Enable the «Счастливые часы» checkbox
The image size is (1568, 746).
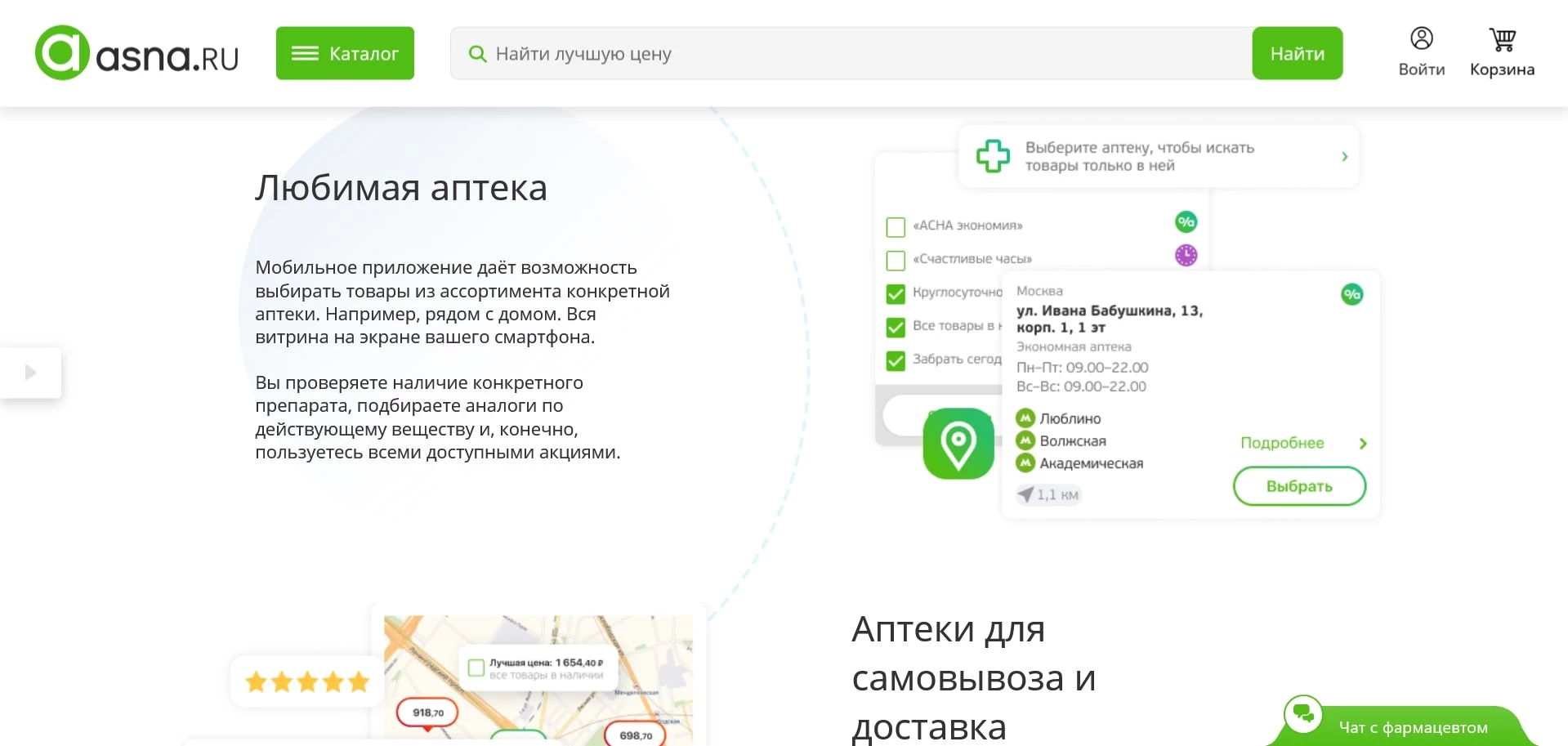895,260
